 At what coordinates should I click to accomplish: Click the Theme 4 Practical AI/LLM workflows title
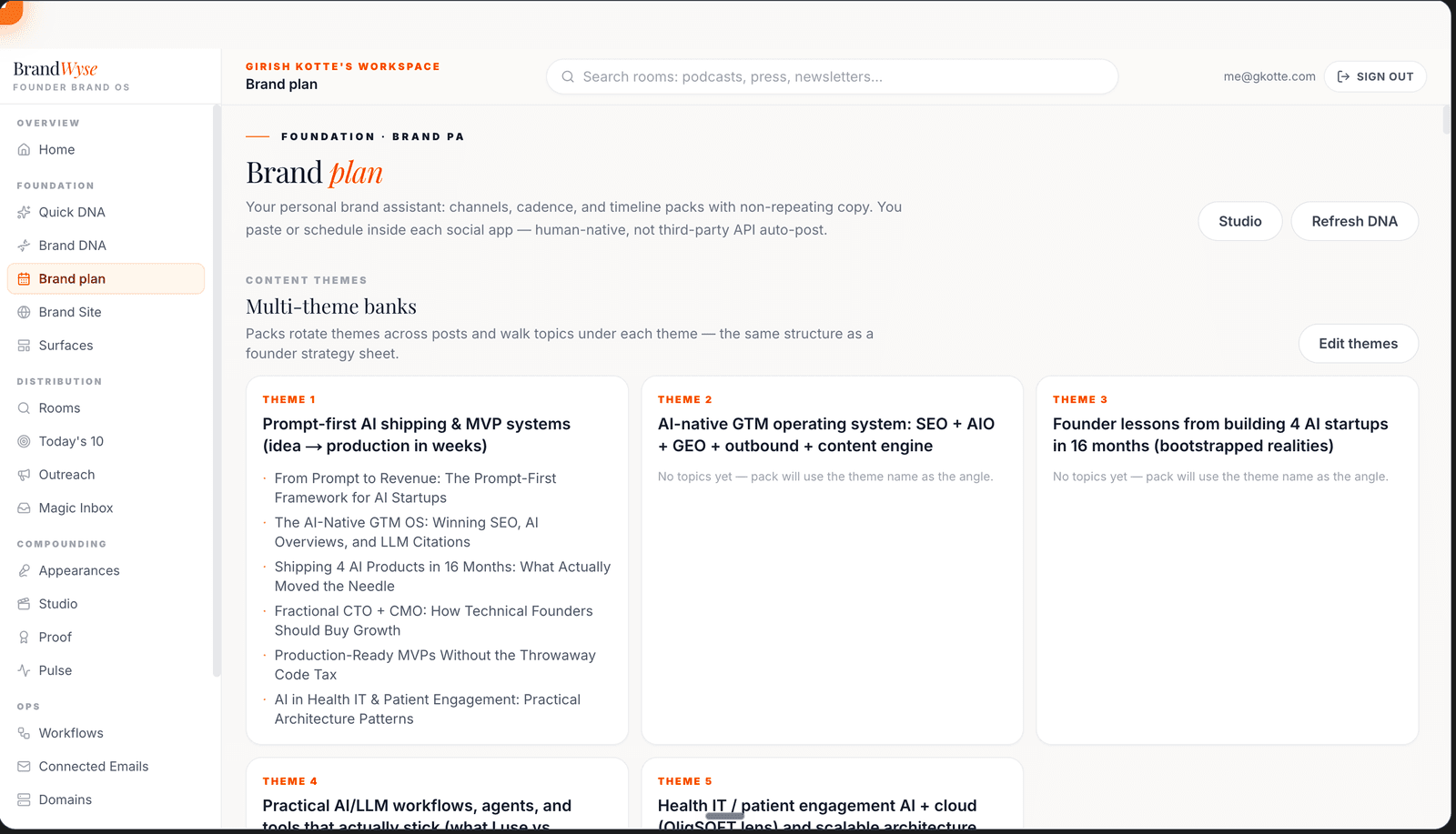(417, 816)
